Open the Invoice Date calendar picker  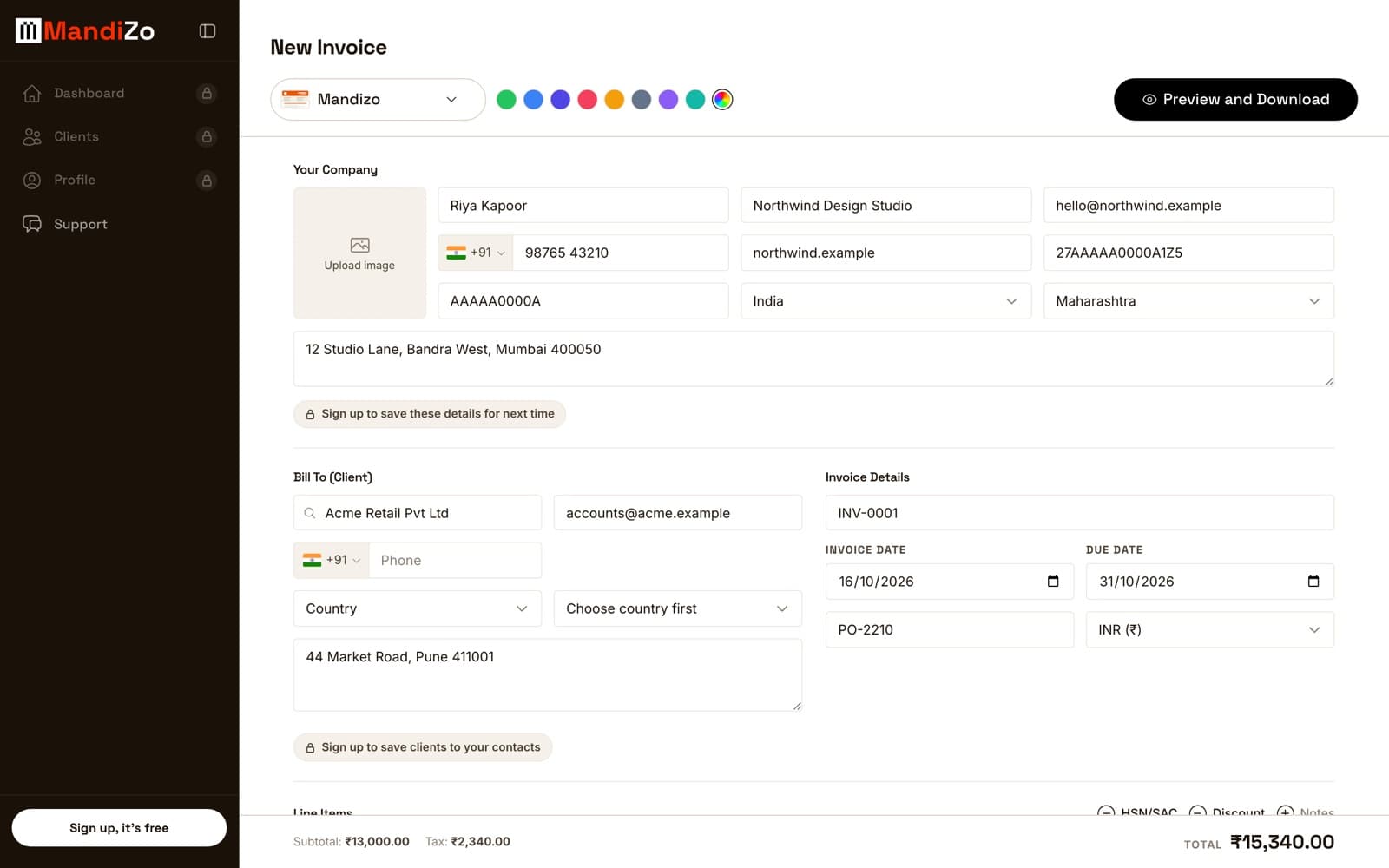1053,582
